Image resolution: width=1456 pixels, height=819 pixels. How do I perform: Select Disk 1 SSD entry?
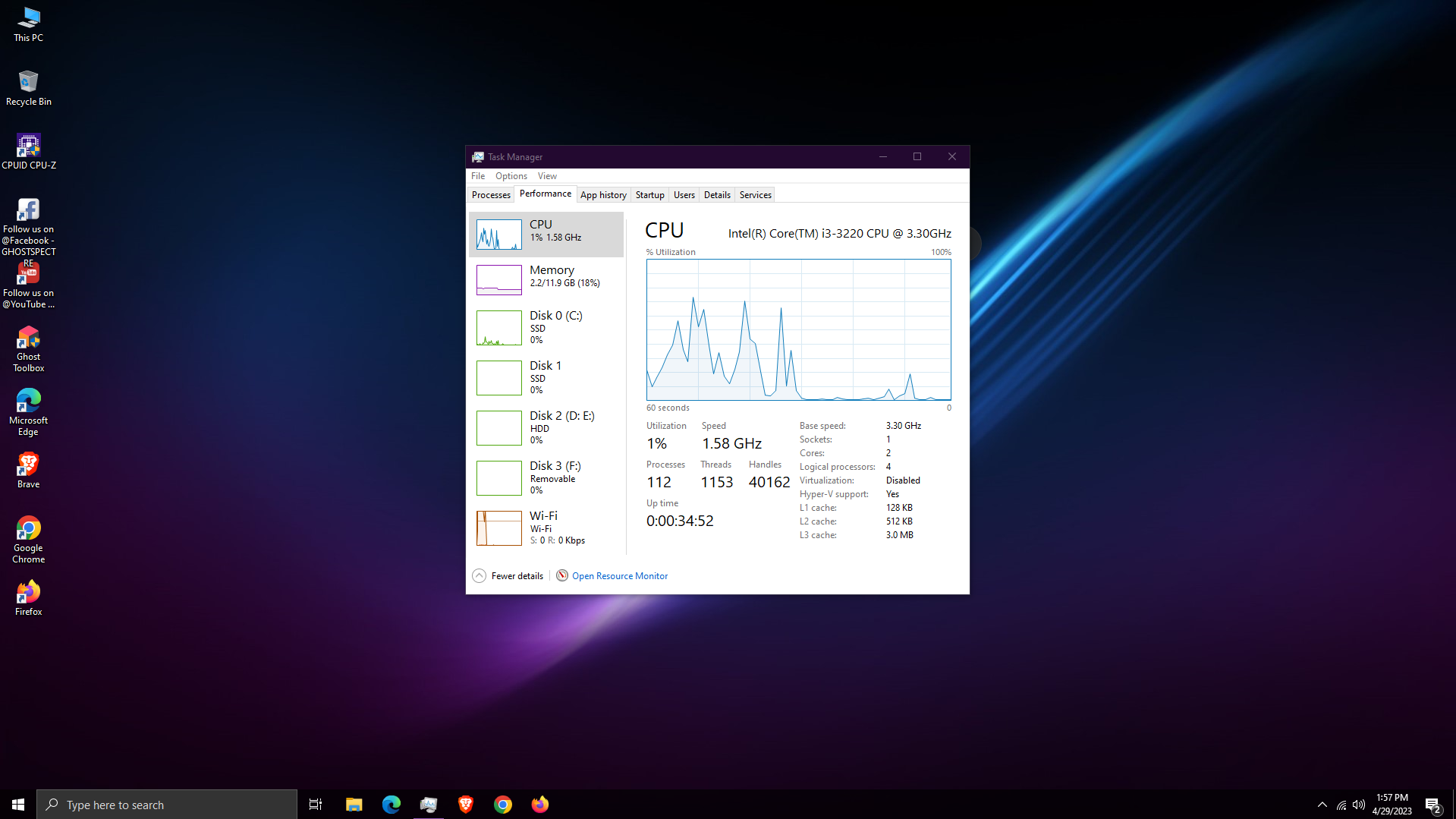coord(546,377)
